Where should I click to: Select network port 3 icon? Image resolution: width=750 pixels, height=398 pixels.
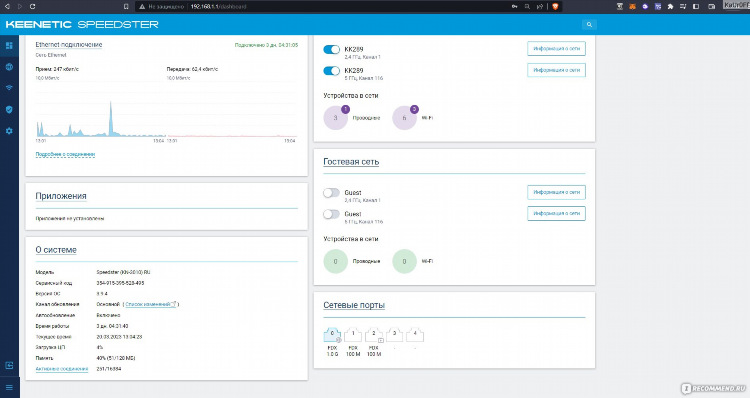(x=395, y=335)
